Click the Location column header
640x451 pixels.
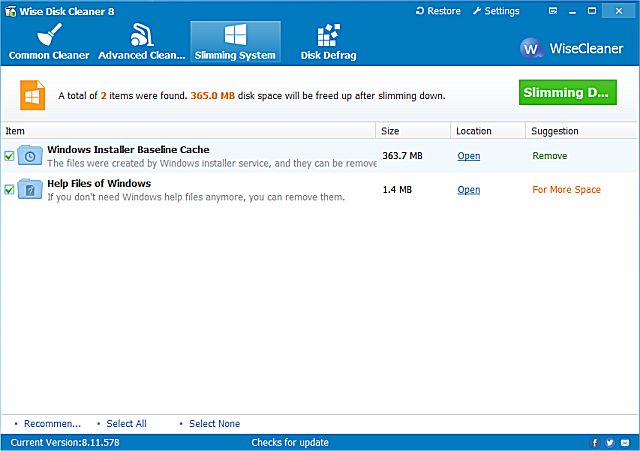[488, 131]
